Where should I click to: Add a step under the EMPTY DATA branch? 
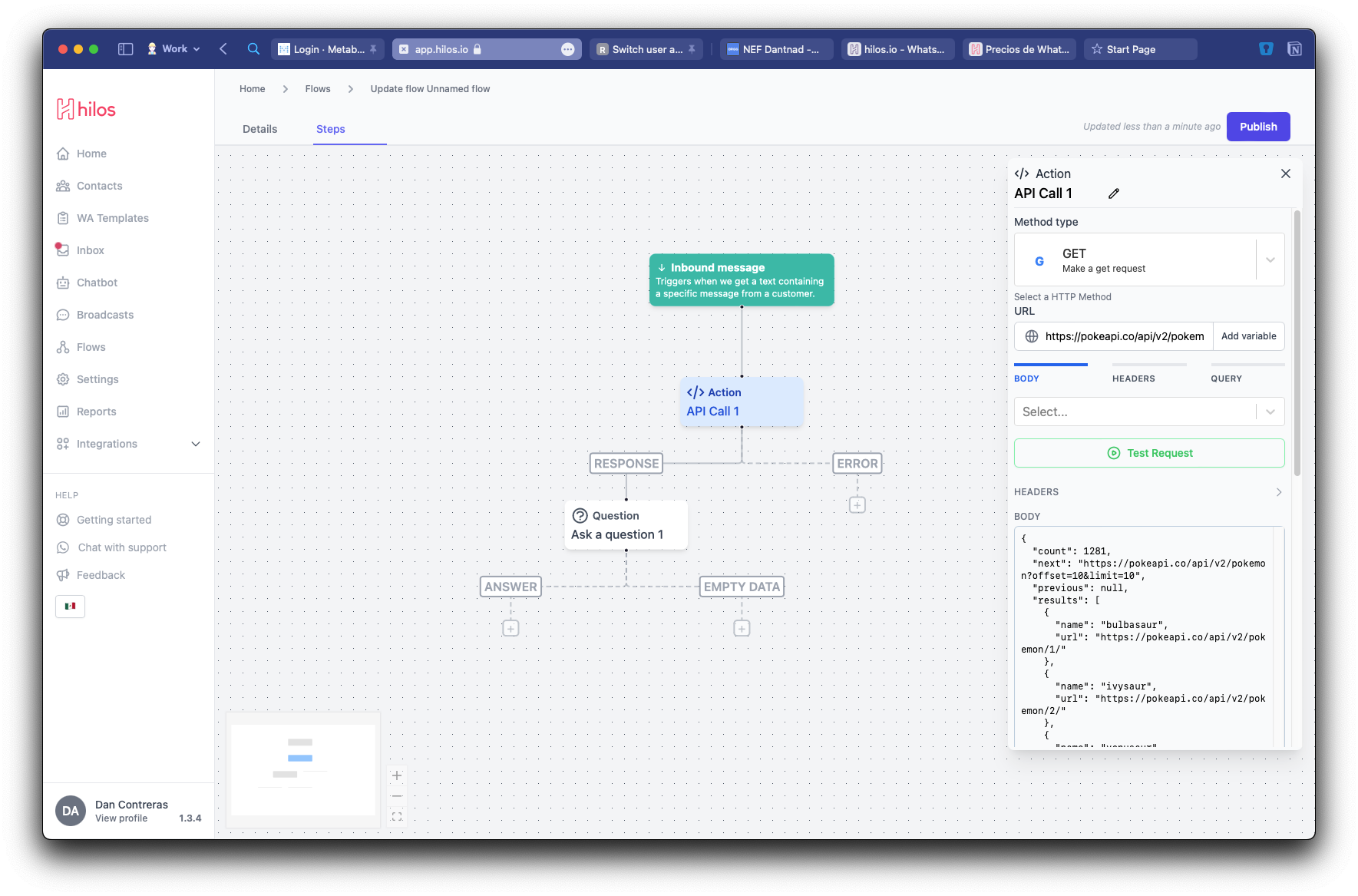pos(742,627)
